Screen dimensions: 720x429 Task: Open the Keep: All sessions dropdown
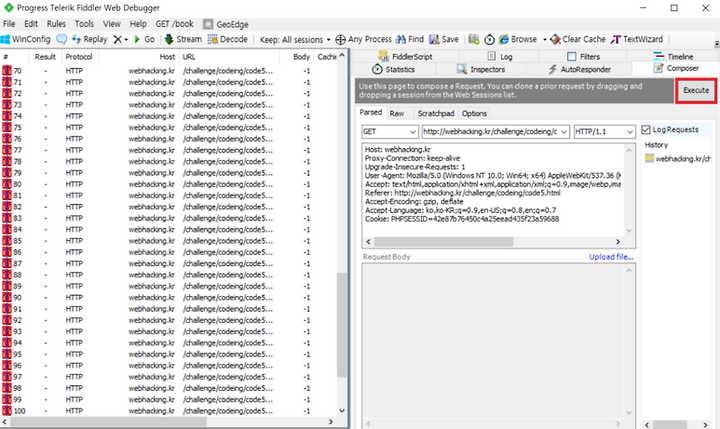point(295,40)
